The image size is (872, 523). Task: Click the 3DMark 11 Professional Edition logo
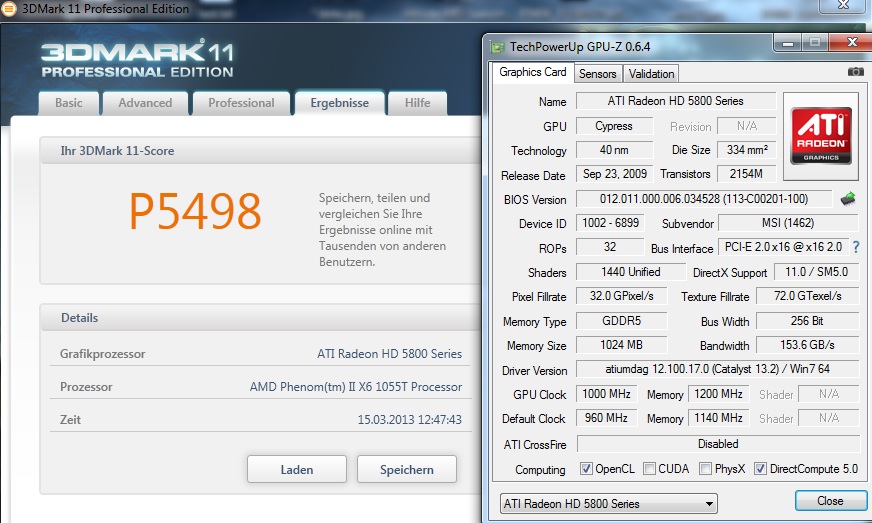pos(137,60)
